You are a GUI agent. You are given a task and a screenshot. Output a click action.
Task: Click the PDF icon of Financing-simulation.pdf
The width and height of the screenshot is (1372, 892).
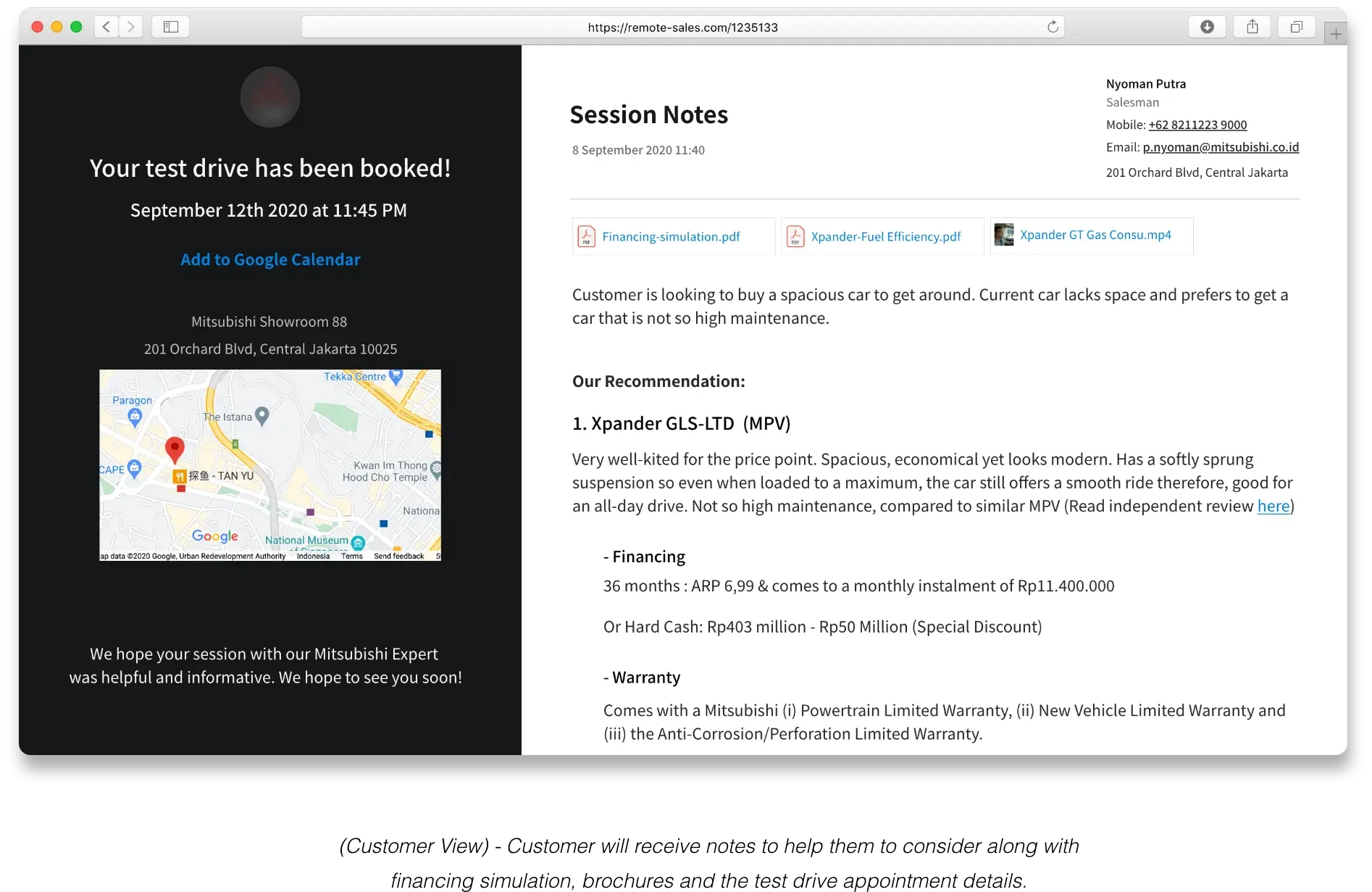click(x=586, y=236)
